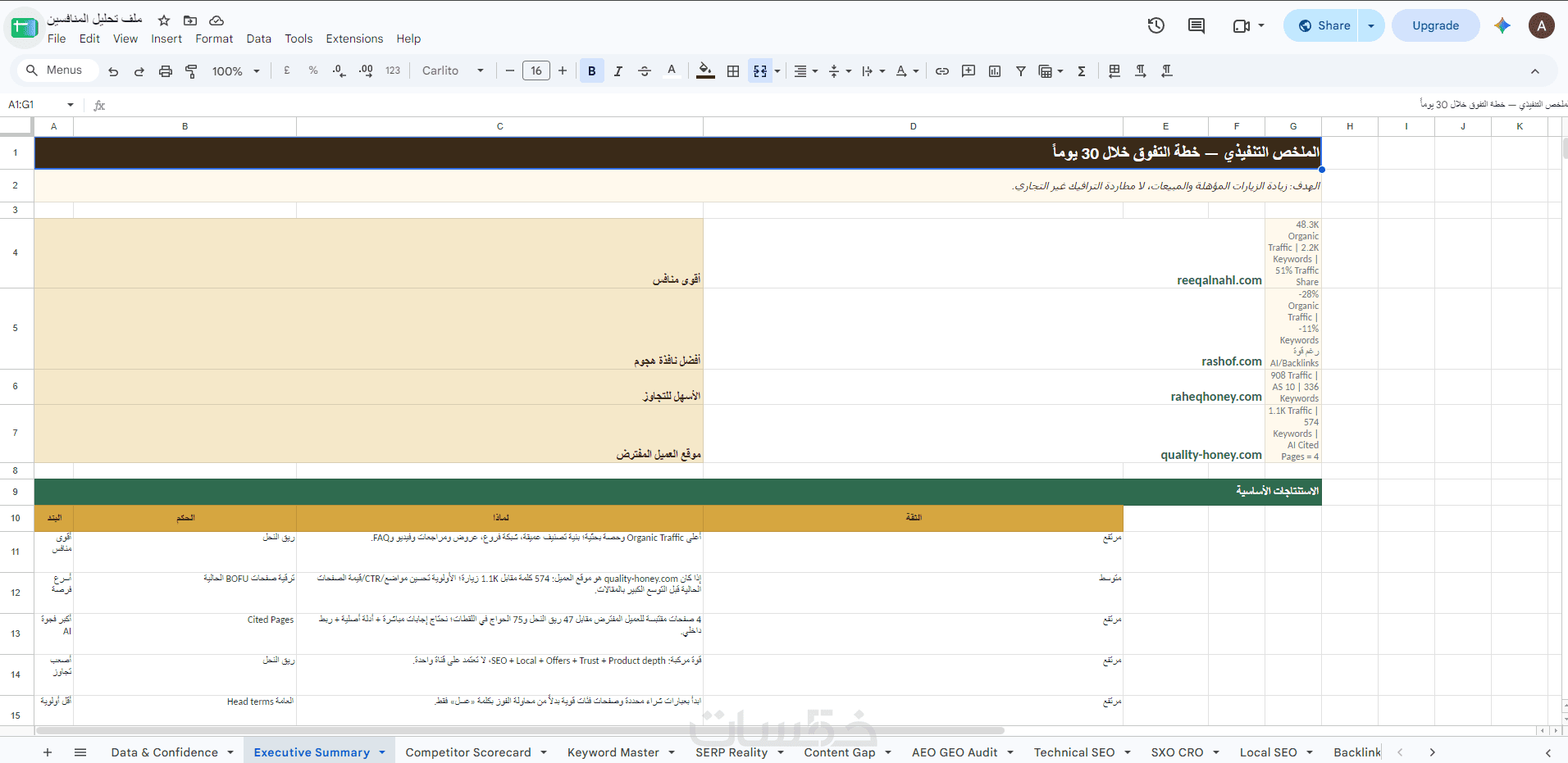Switch to Keyword Master tab
Image resolution: width=1568 pixels, height=763 pixels.
coord(621,752)
